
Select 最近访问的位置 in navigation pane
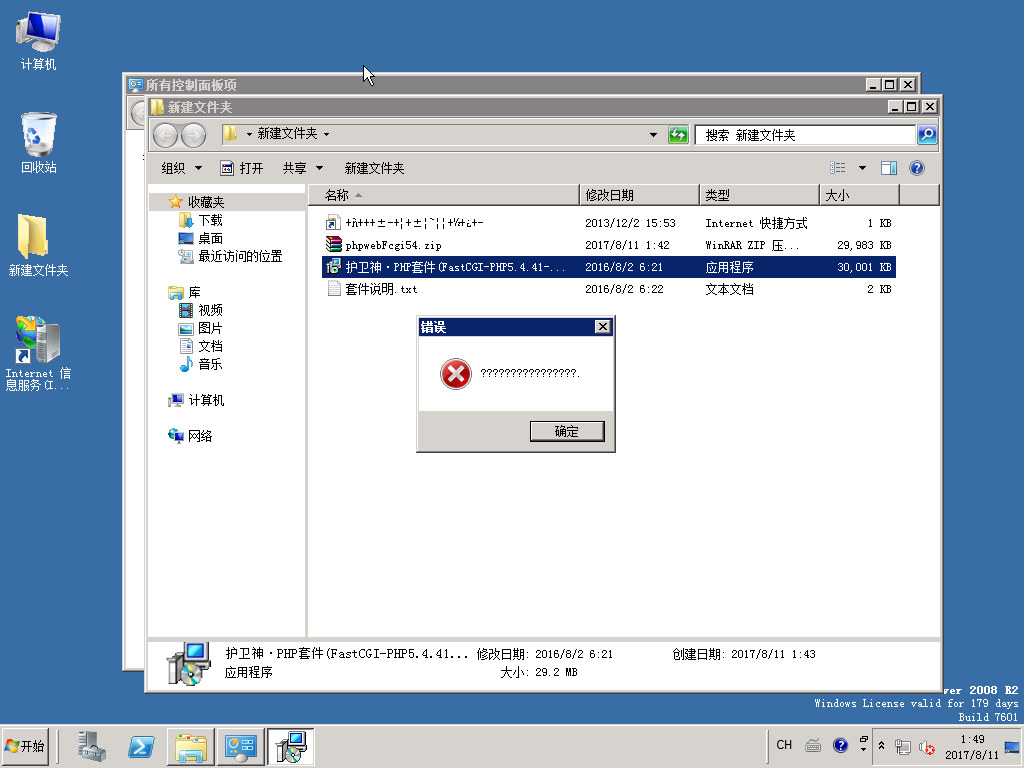240,256
